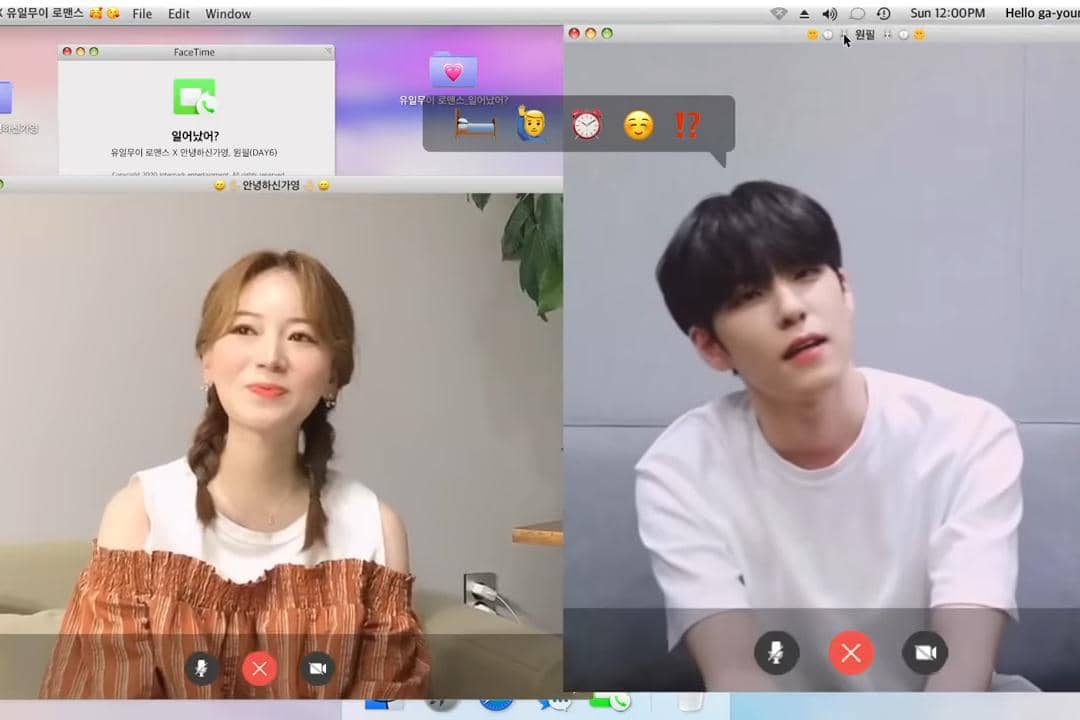Open the Time Machine icon in menu bar
Screen dimensions: 1080x720
coord(884,14)
